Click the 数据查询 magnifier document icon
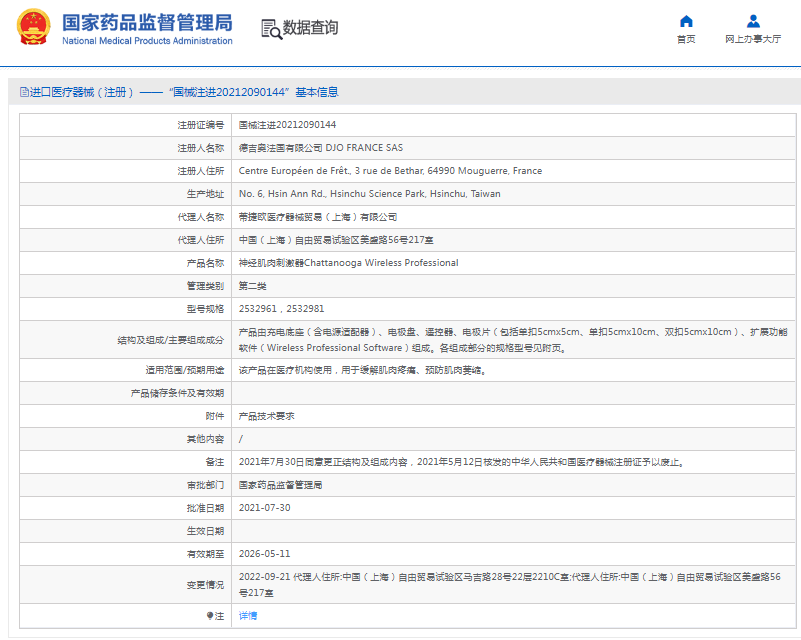This screenshot has height=640, width=801. coord(271,29)
